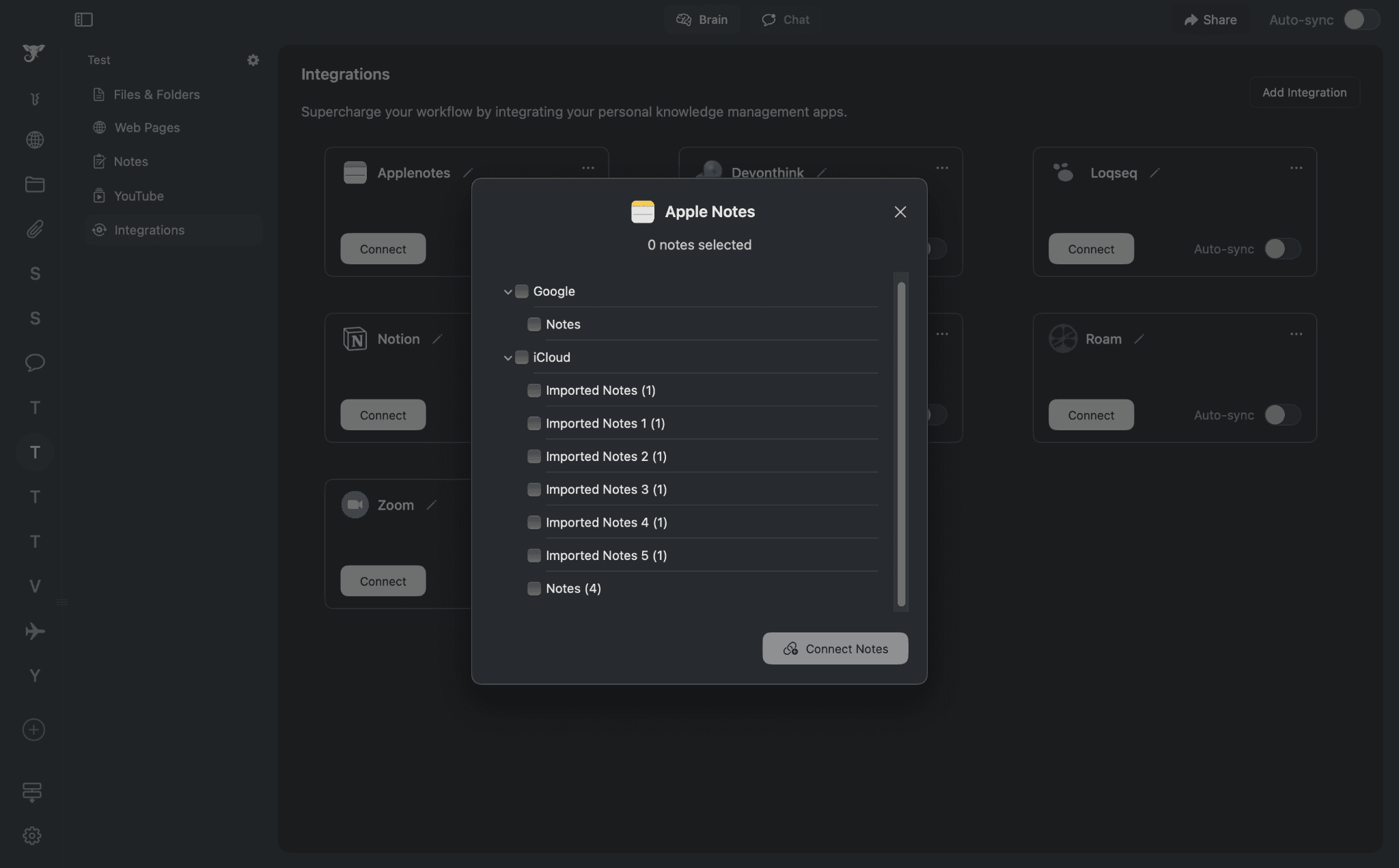Open Notes section in sidebar
Viewport: 1399px width, 868px height.
[120, 162]
